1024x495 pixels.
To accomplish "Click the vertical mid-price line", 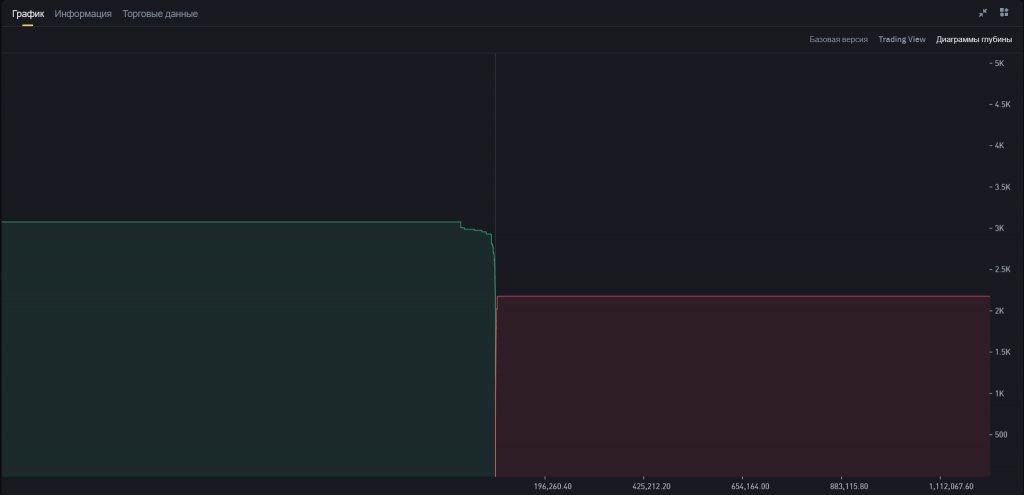I will (x=495, y=150).
